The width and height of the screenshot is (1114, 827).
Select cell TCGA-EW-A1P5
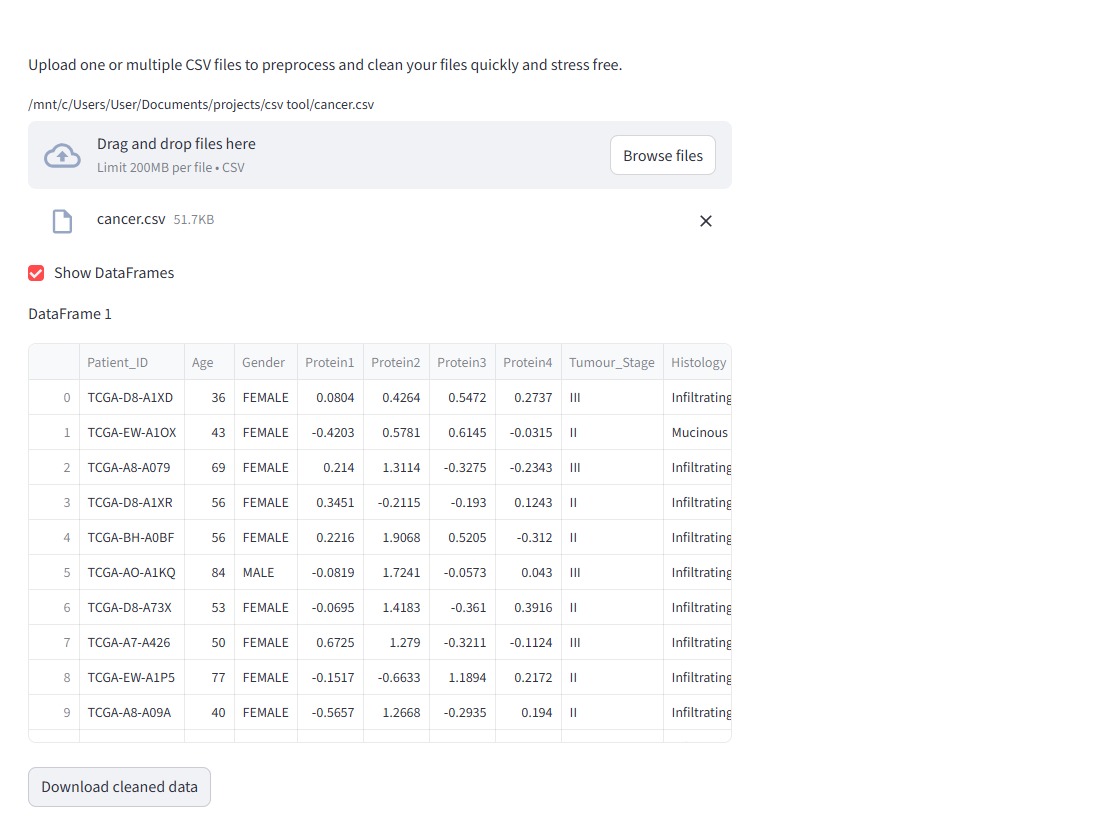point(131,677)
